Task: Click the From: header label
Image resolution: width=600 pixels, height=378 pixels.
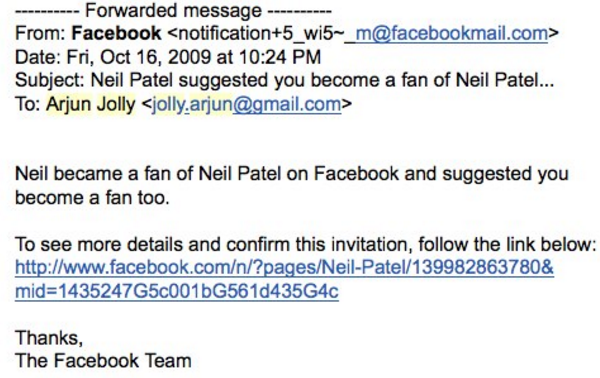Action: click(41, 34)
